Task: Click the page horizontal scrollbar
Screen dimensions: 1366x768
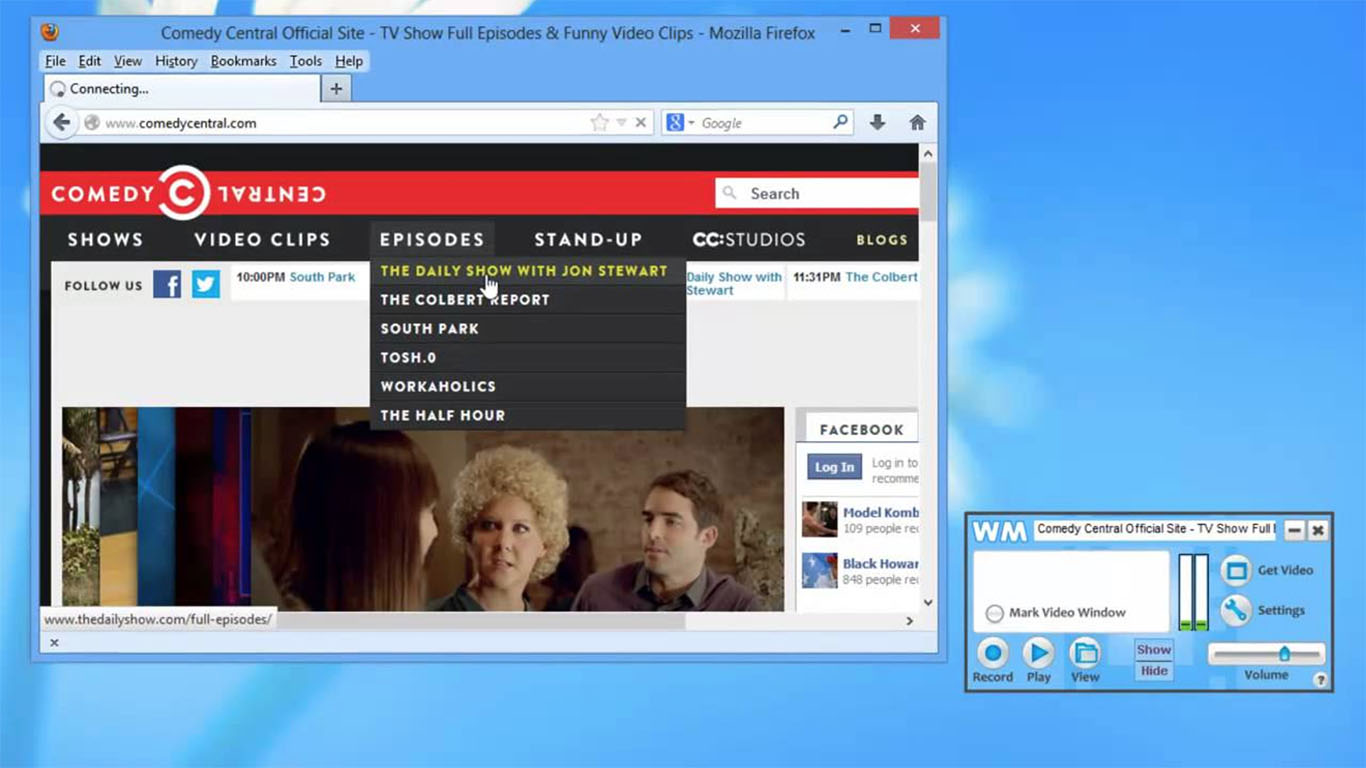Action: coord(480,621)
